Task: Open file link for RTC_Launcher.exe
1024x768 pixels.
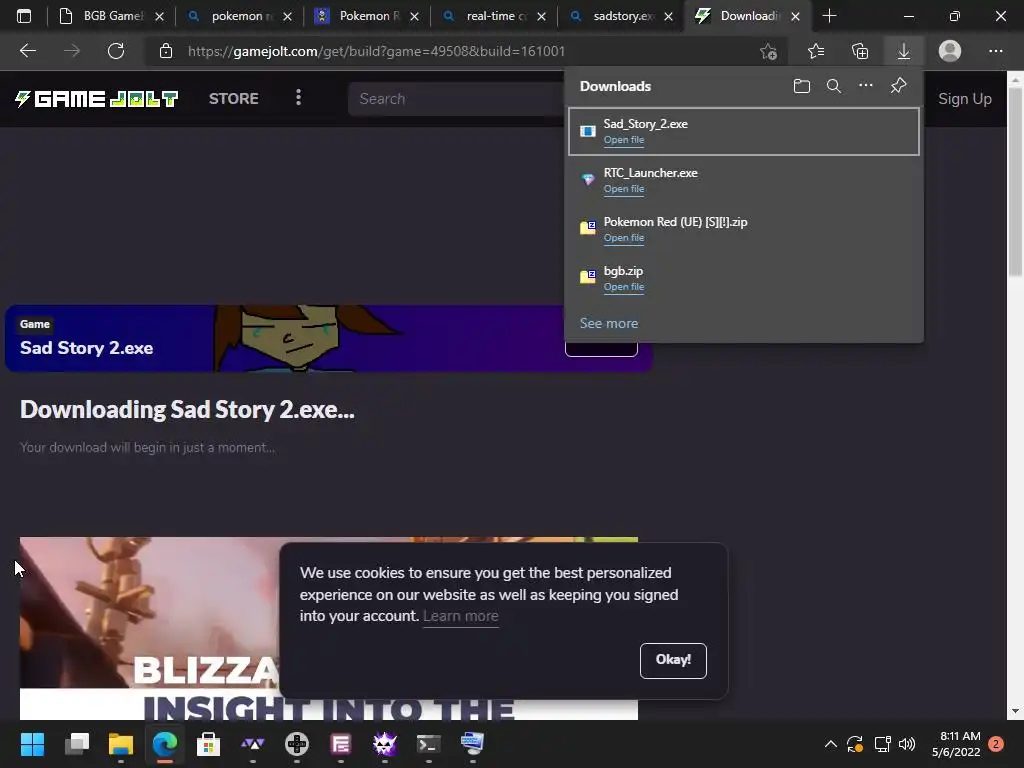Action: point(624,189)
